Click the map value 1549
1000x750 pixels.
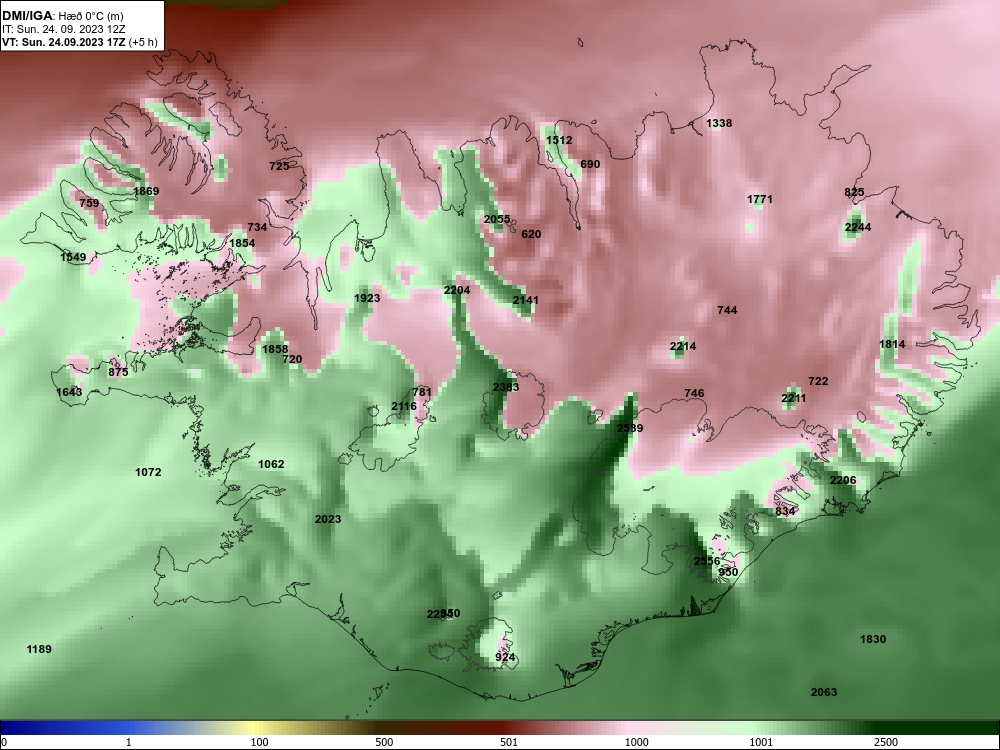[x=73, y=257]
